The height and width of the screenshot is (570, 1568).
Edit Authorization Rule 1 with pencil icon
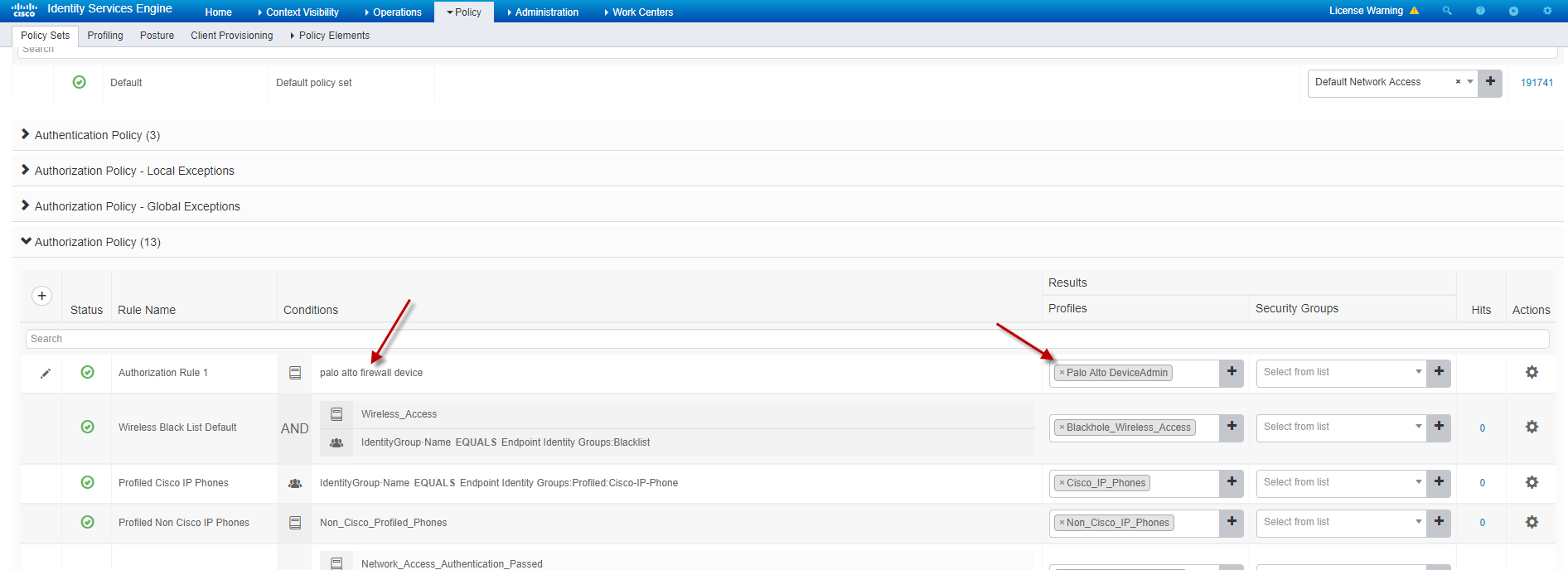click(46, 374)
